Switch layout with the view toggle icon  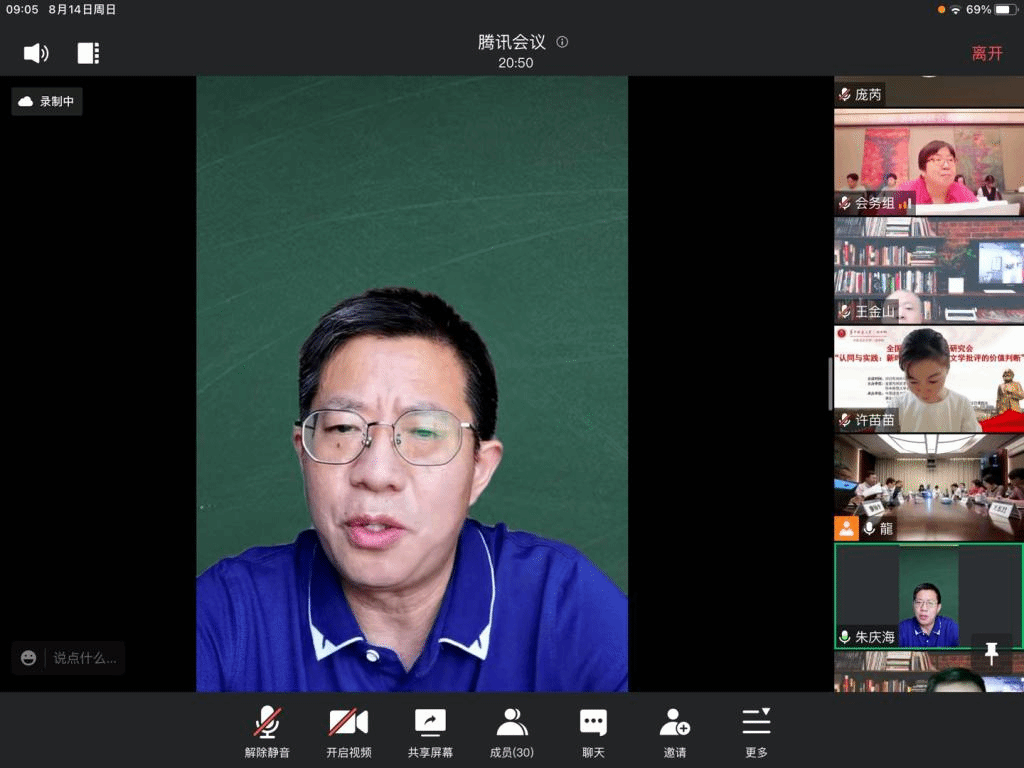[x=88, y=53]
